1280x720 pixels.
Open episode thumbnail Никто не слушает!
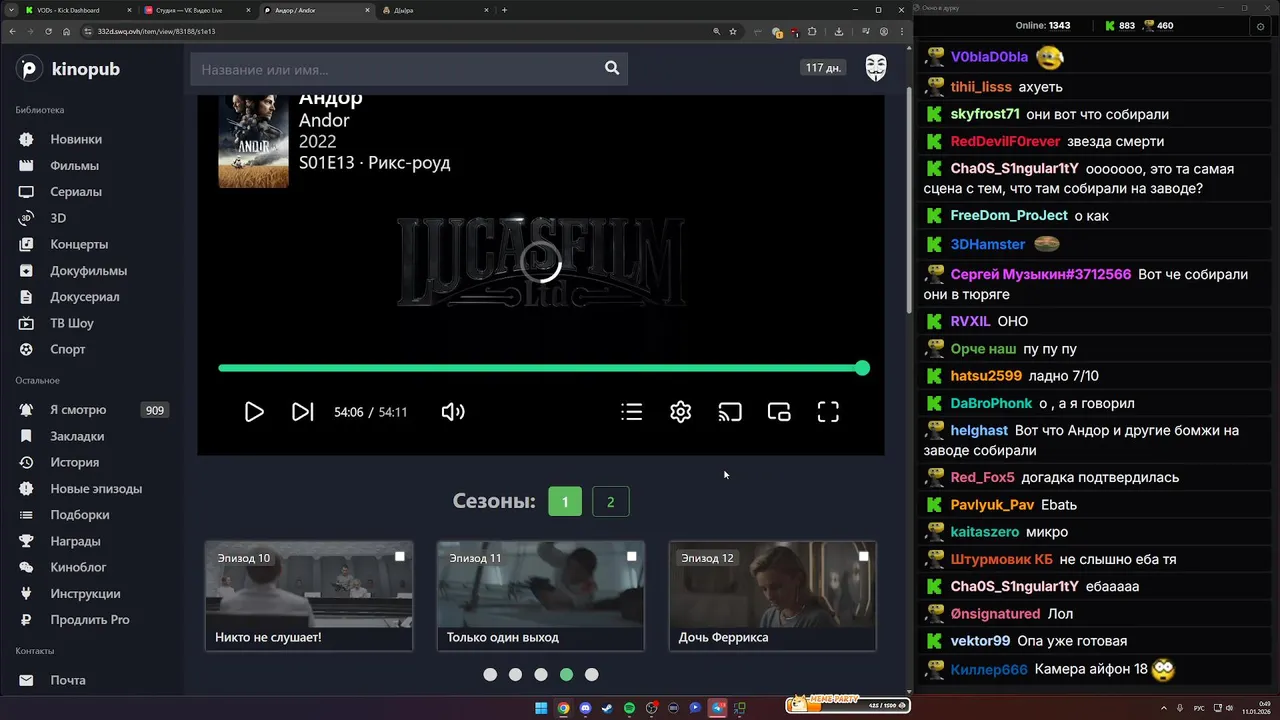pyautogui.click(x=309, y=596)
